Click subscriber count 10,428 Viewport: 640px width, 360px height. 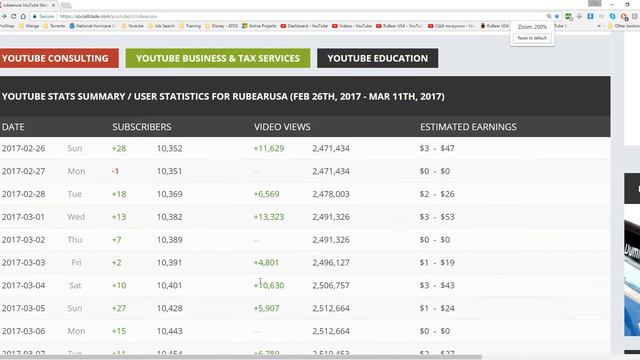click(169, 308)
